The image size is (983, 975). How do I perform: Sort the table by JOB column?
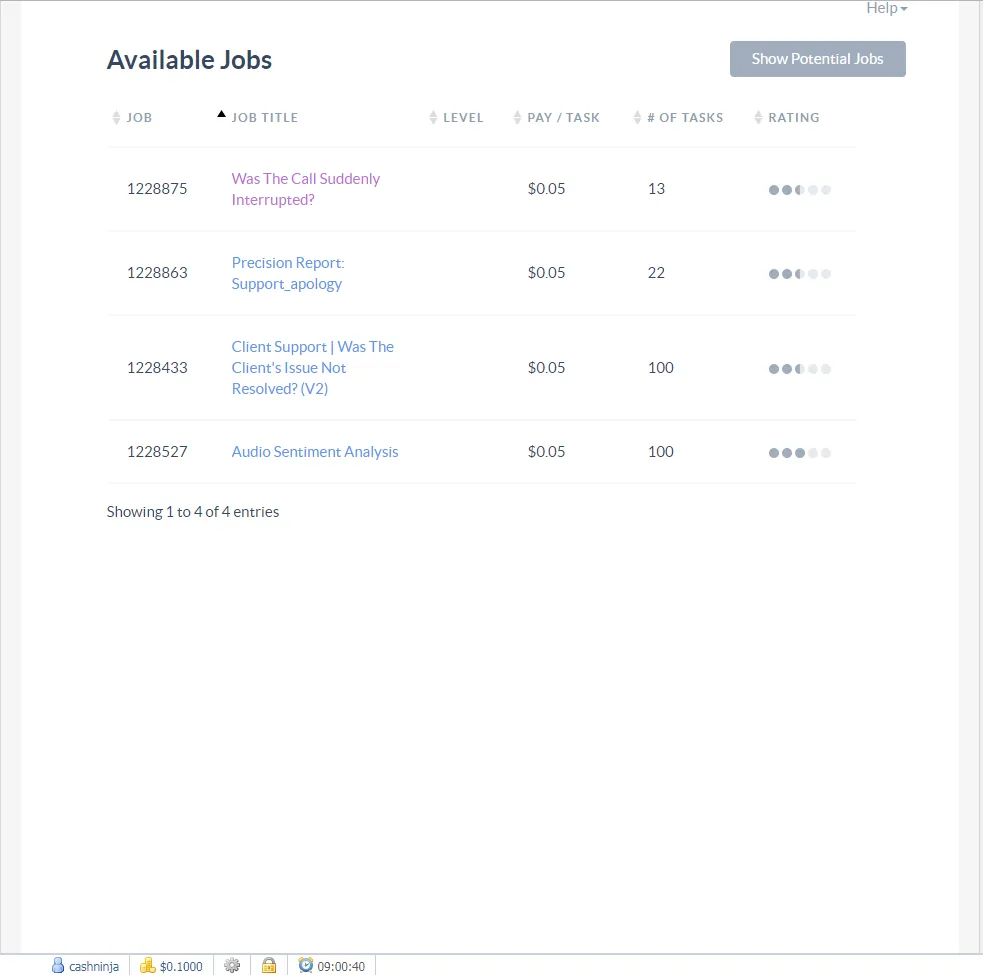(x=132, y=117)
